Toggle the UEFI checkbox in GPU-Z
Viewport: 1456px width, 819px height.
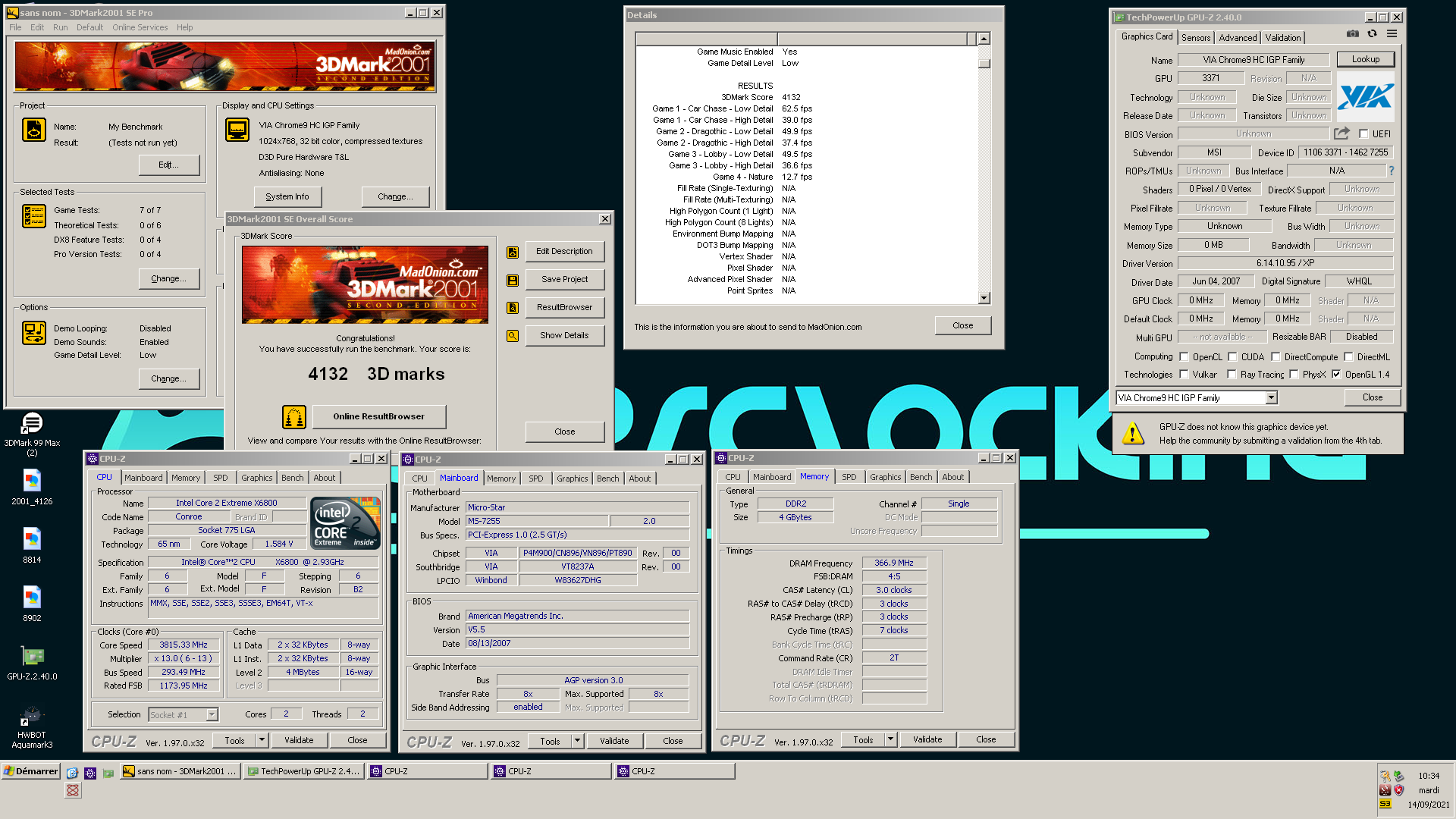tap(1363, 134)
